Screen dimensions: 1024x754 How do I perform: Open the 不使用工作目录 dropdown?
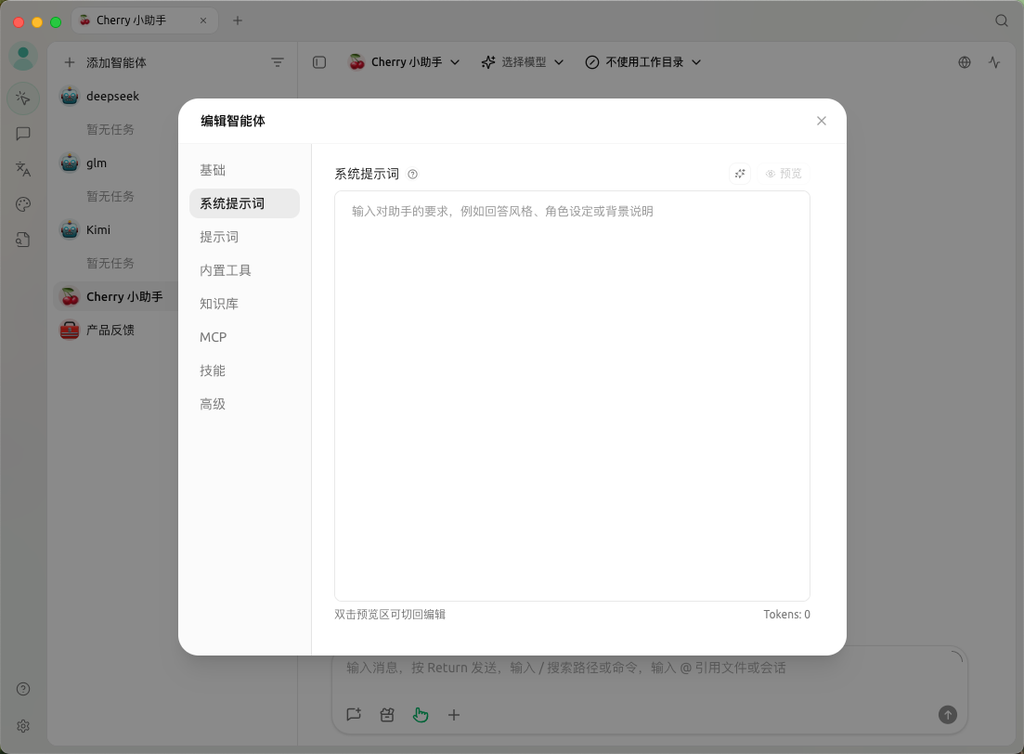point(643,62)
